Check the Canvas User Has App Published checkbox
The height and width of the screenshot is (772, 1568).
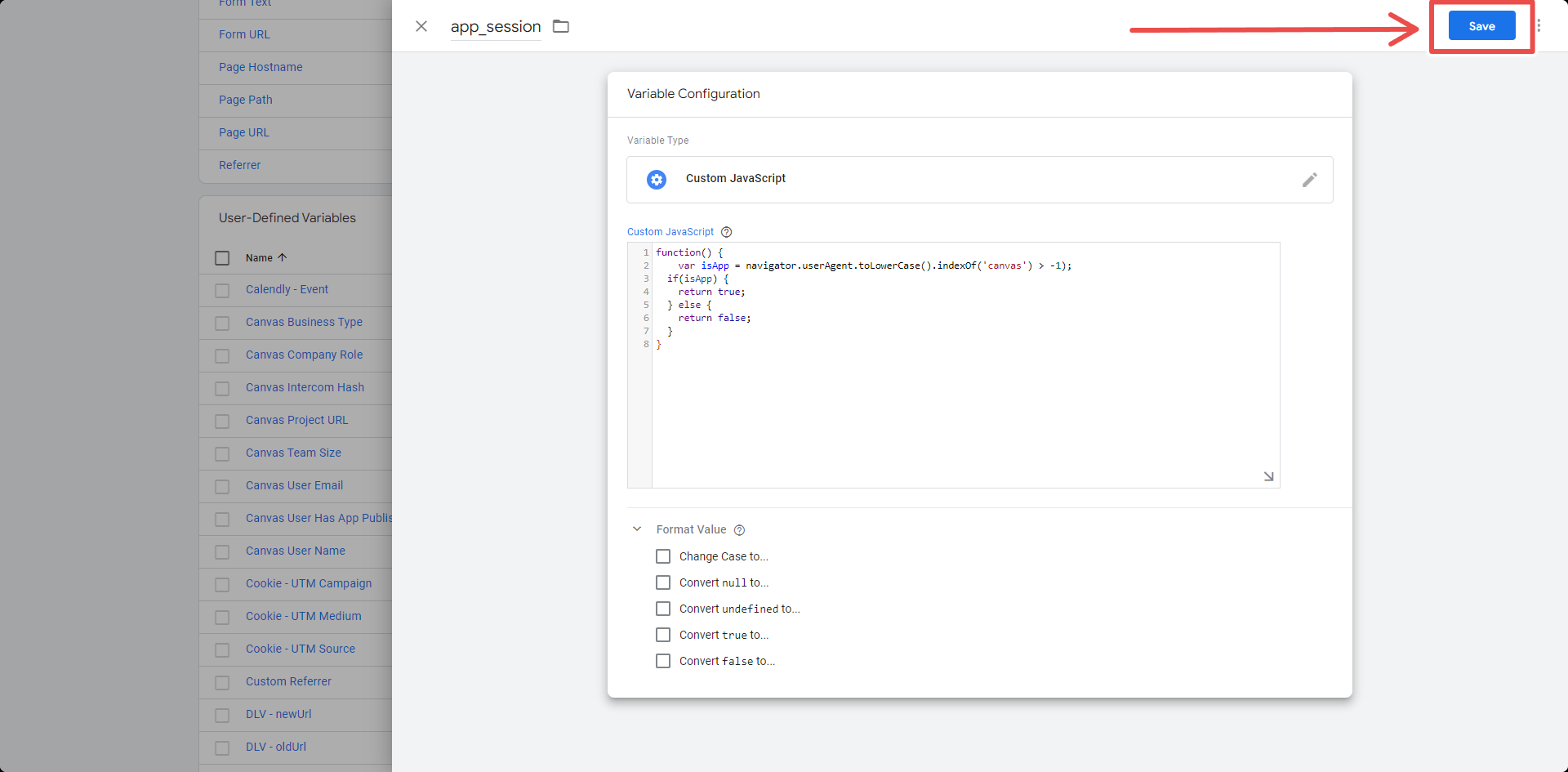pyautogui.click(x=222, y=520)
